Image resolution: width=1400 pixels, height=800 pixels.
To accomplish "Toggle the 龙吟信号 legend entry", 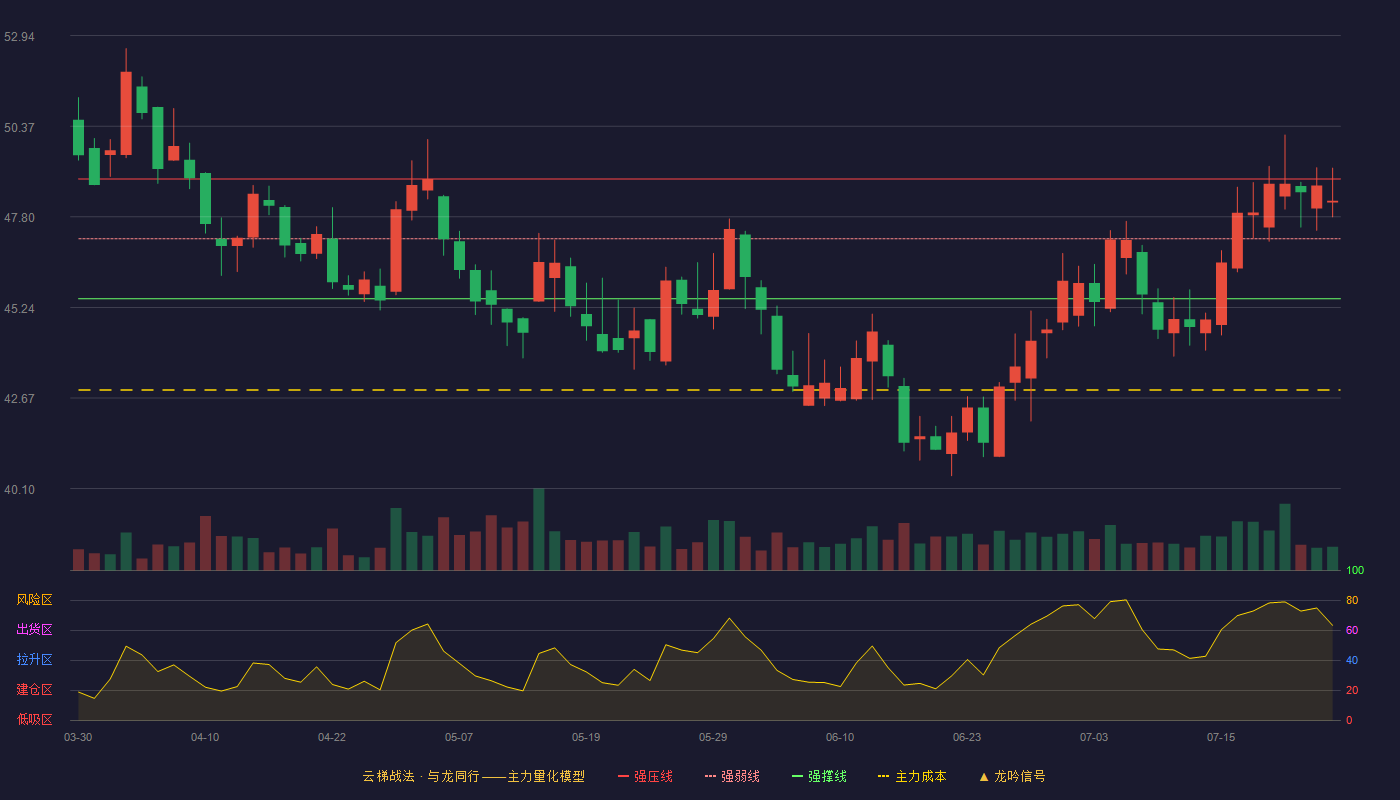I will [1011, 776].
